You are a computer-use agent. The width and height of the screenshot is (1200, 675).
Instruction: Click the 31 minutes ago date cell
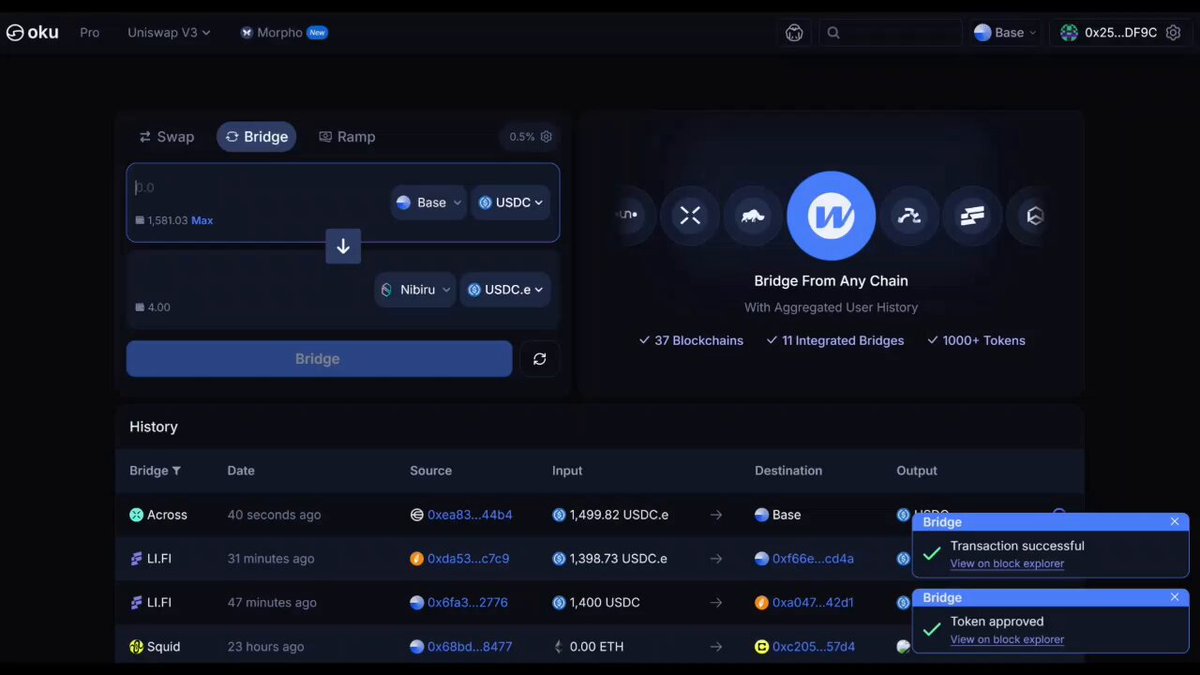pyautogui.click(x=270, y=559)
